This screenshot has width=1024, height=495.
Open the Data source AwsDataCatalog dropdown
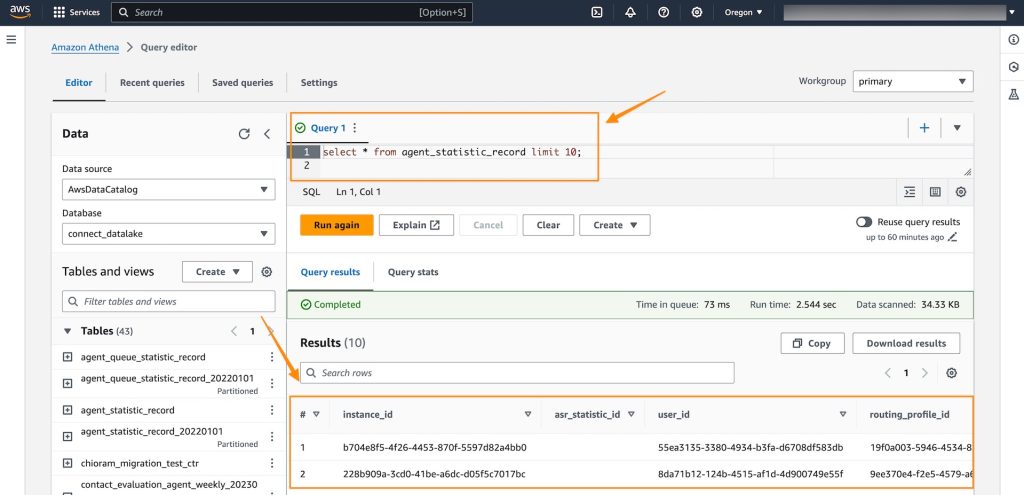(x=168, y=190)
